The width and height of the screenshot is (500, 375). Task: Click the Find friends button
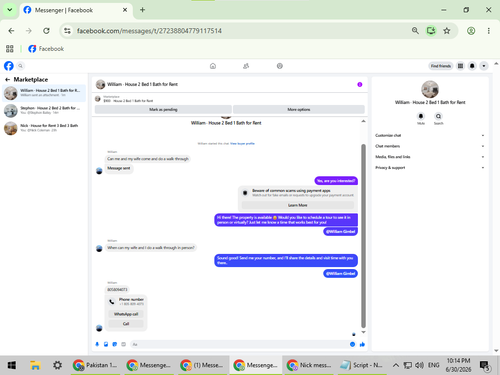pos(440,66)
